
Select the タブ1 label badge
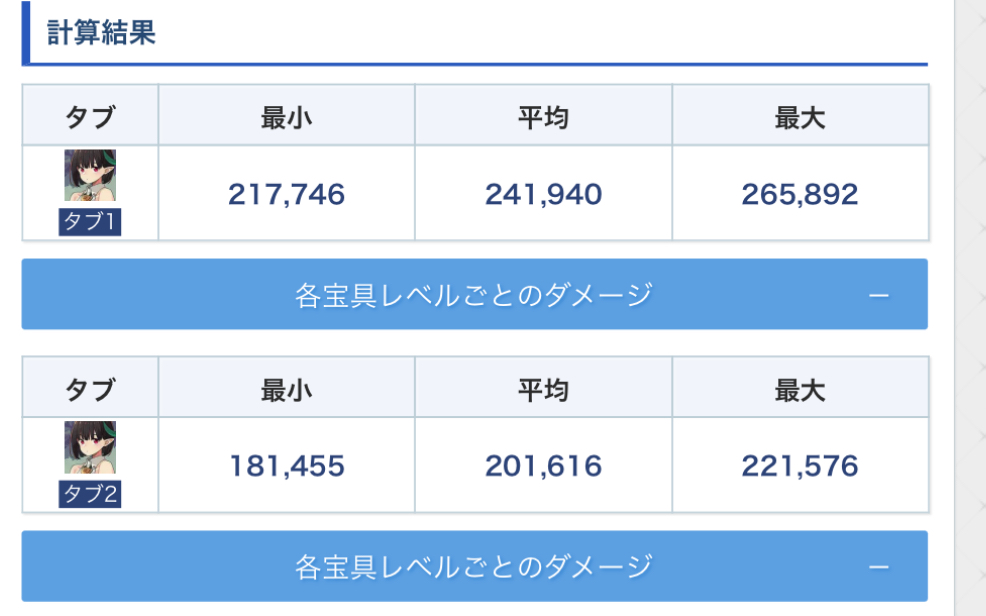90,222
